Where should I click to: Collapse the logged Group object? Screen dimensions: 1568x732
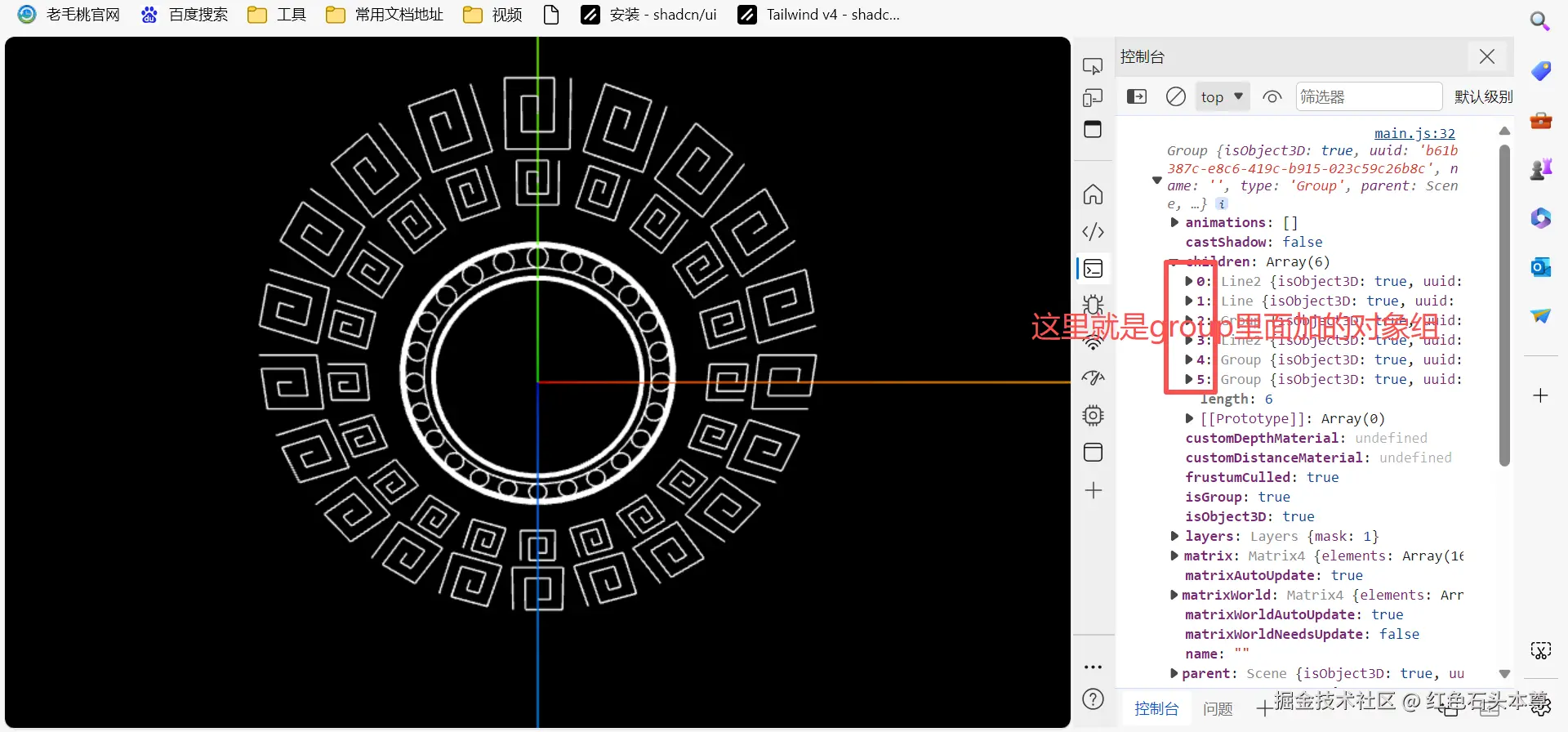(x=1156, y=180)
